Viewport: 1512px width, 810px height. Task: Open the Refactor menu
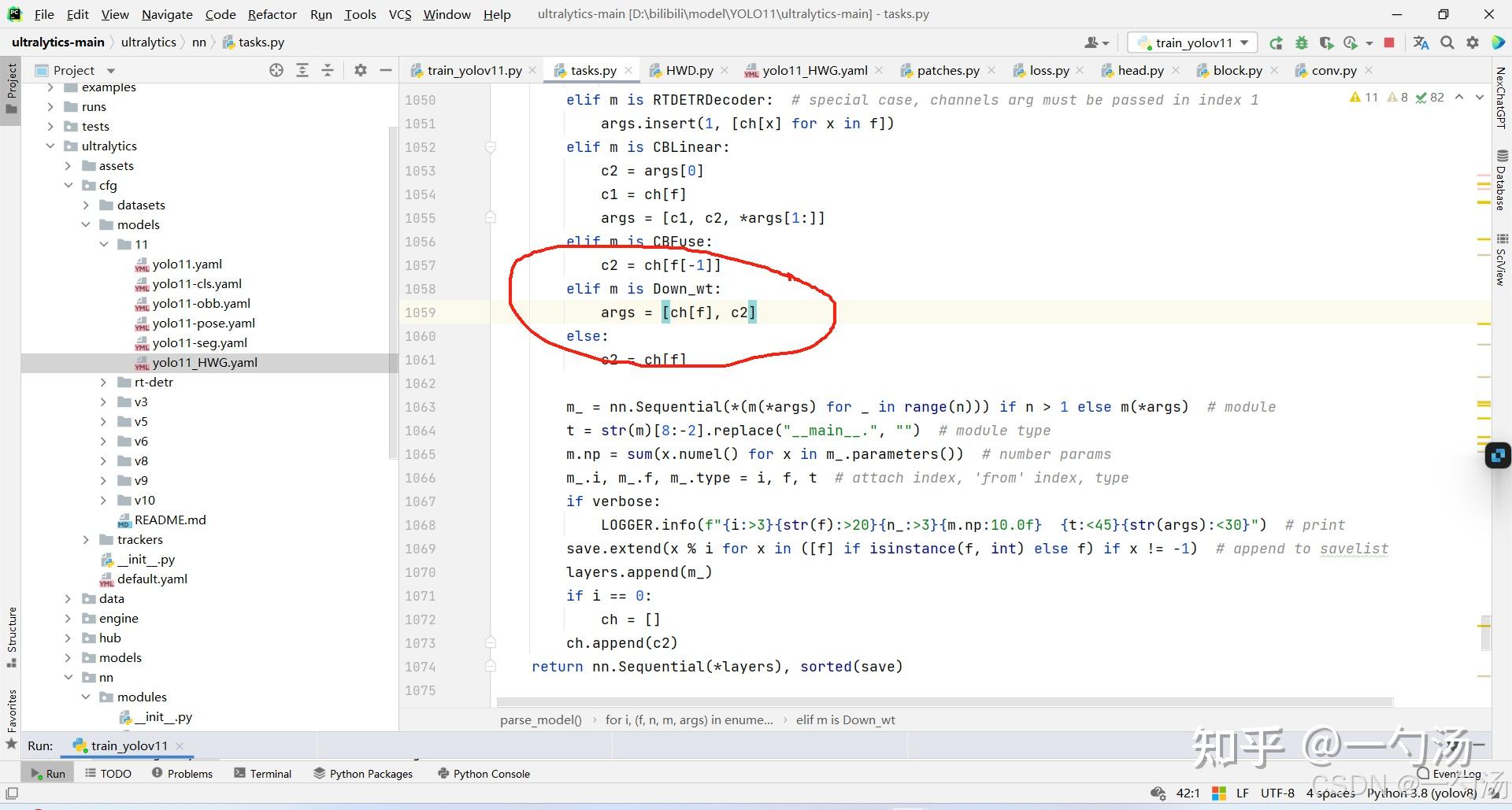(272, 14)
